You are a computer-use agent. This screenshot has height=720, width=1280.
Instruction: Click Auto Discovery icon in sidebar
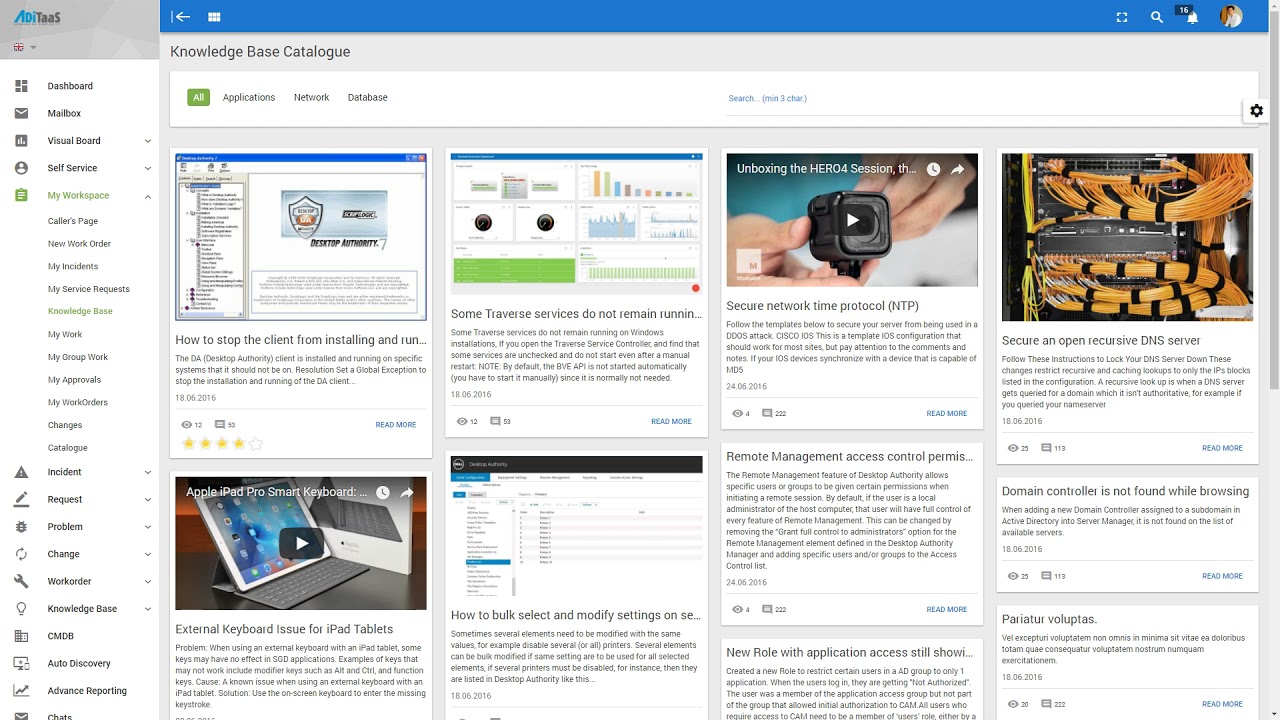[21, 663]
